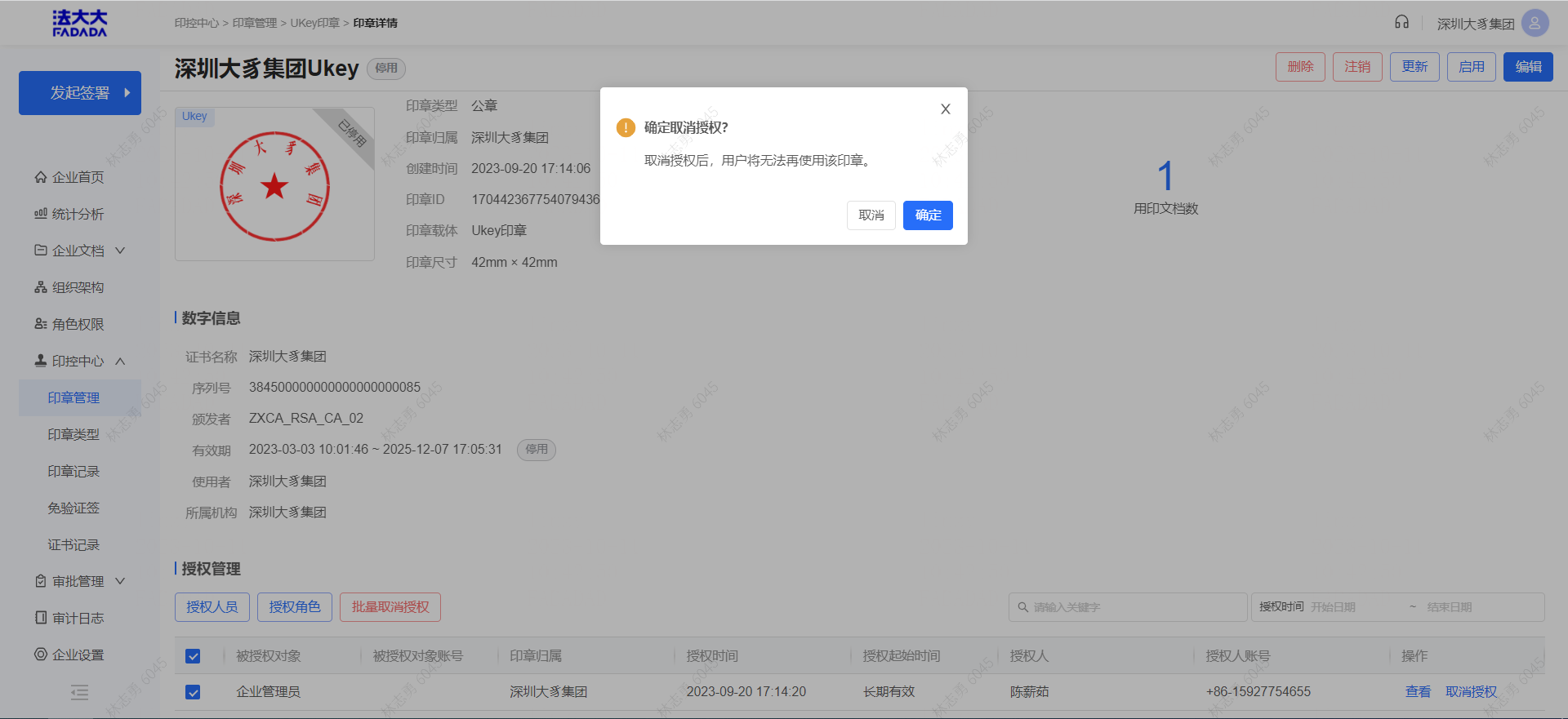Open 统计分析 in sidebar
The image size is (1568, 719).
click(x=78, y=214)
